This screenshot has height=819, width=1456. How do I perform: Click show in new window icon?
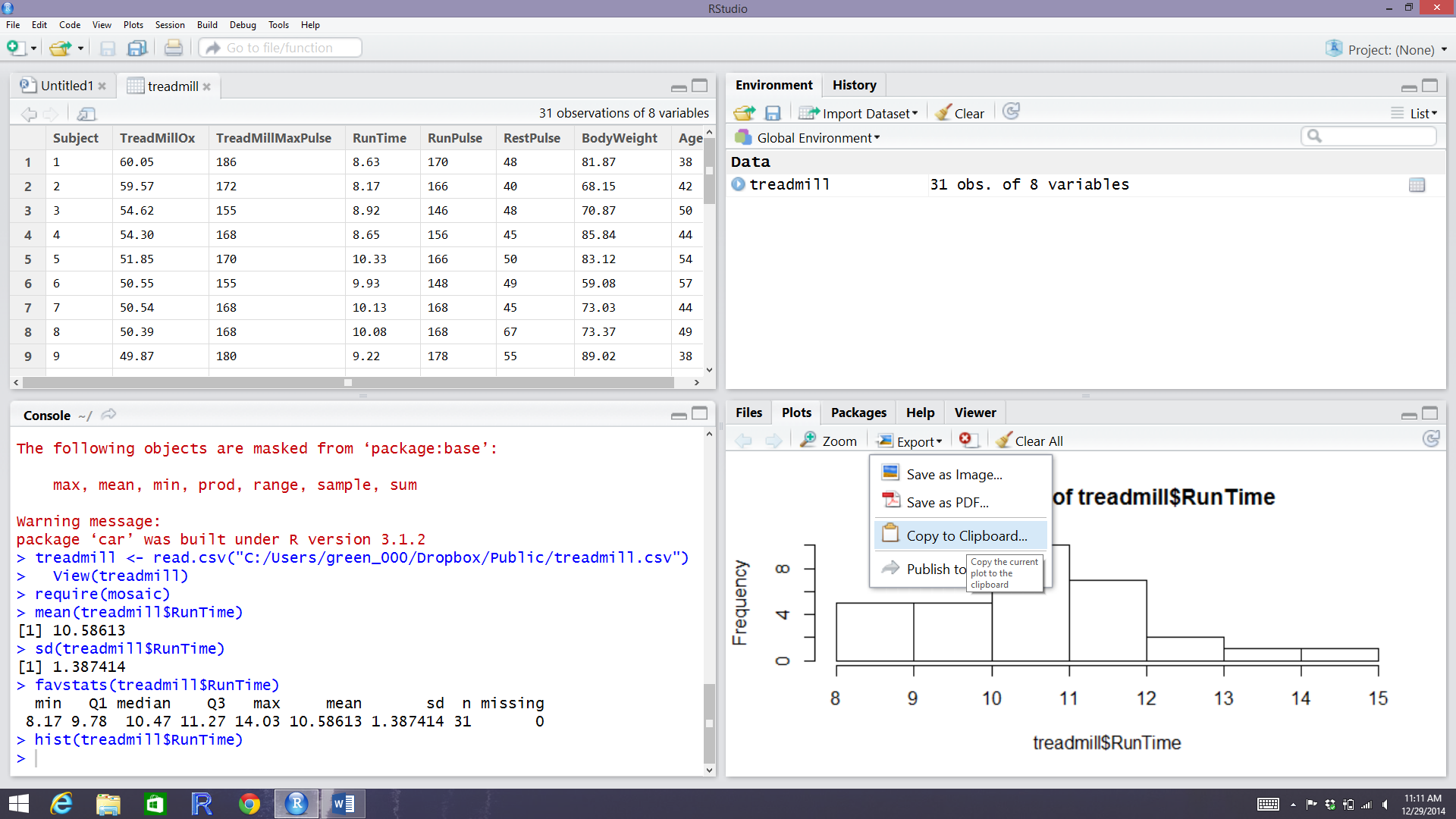[x=86, y=114]
